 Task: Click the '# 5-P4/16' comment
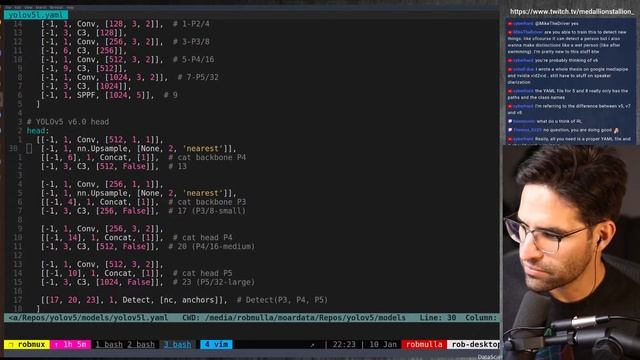[x=193, y=60]
